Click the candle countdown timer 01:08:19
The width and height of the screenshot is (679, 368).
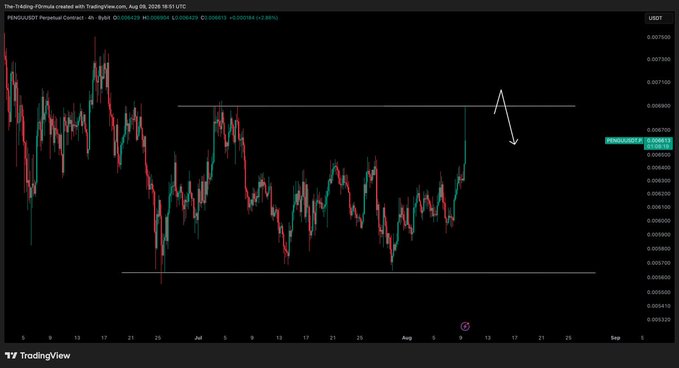pyautogui.click(x=658, y=146)
